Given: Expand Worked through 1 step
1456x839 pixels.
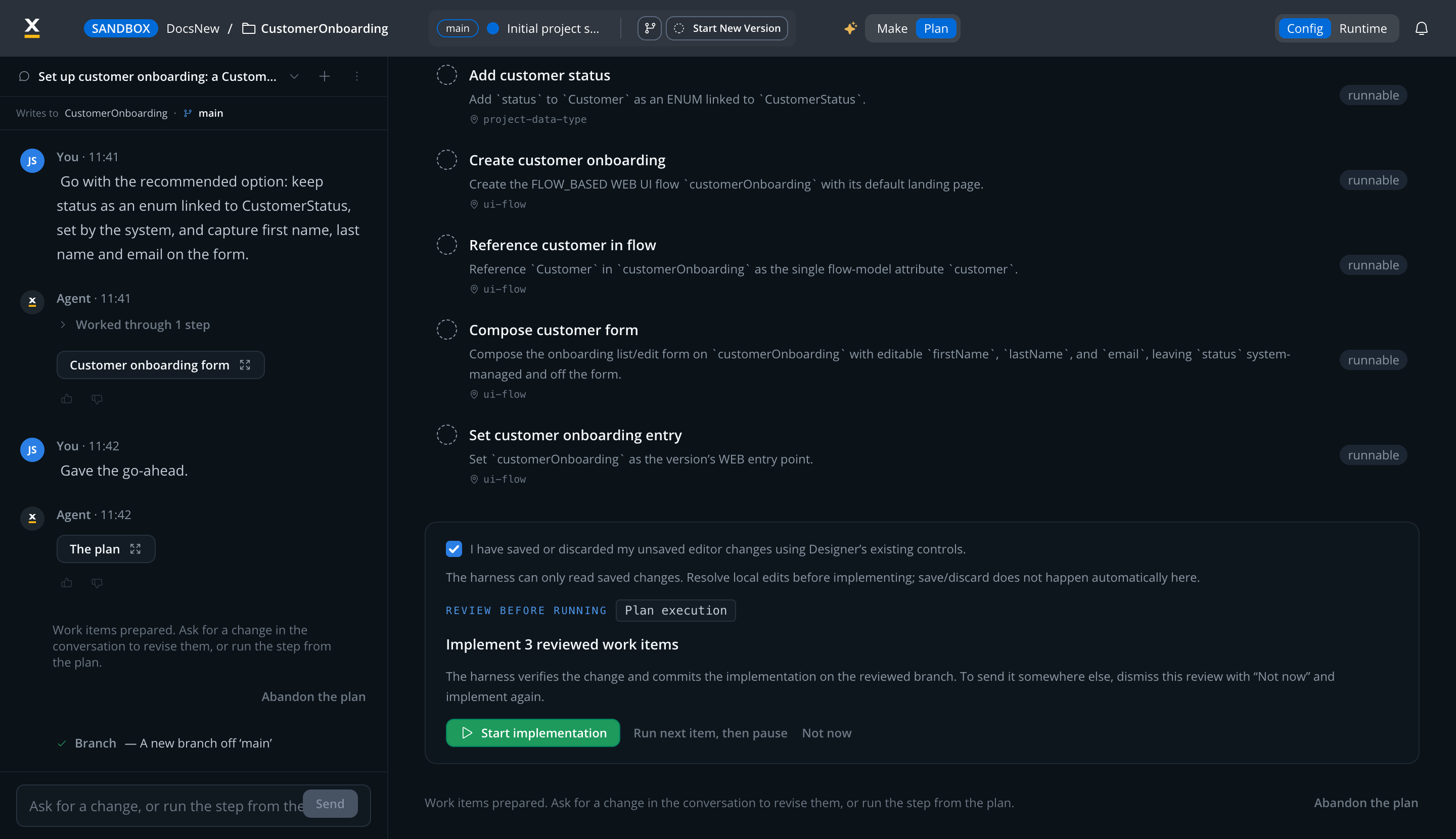Looking at the screenshot, I should pos(136,324).
